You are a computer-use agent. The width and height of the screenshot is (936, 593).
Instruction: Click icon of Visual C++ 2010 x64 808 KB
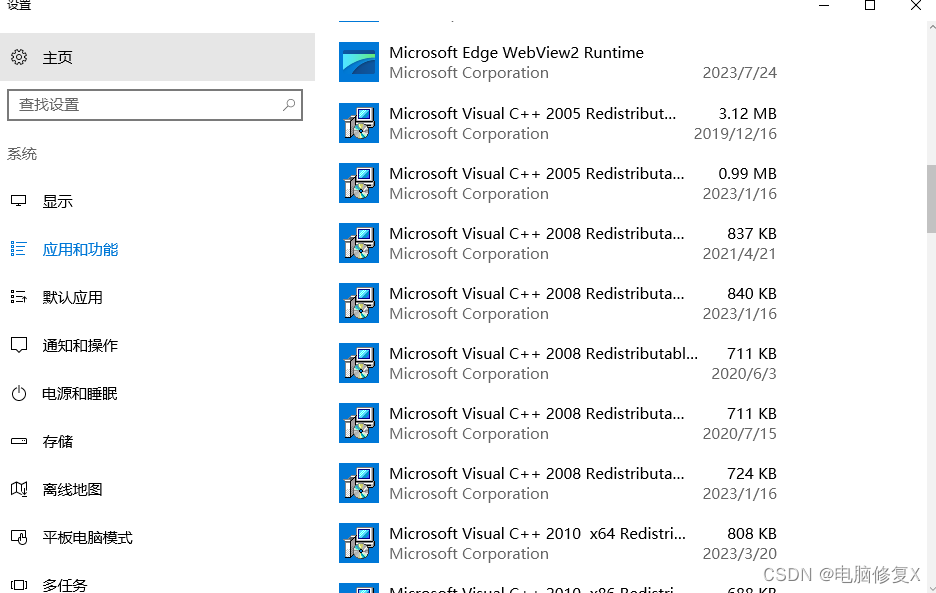point(359,543)
